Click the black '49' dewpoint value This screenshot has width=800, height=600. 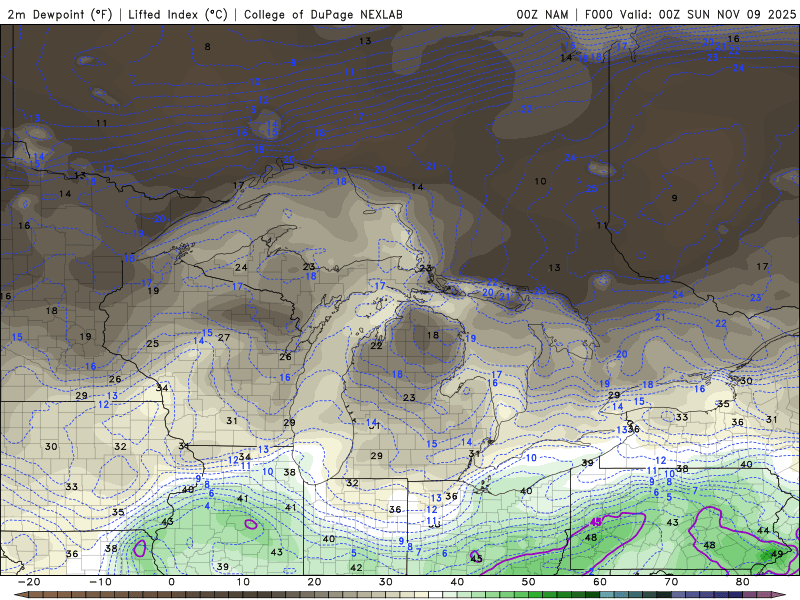click(777, 554)
